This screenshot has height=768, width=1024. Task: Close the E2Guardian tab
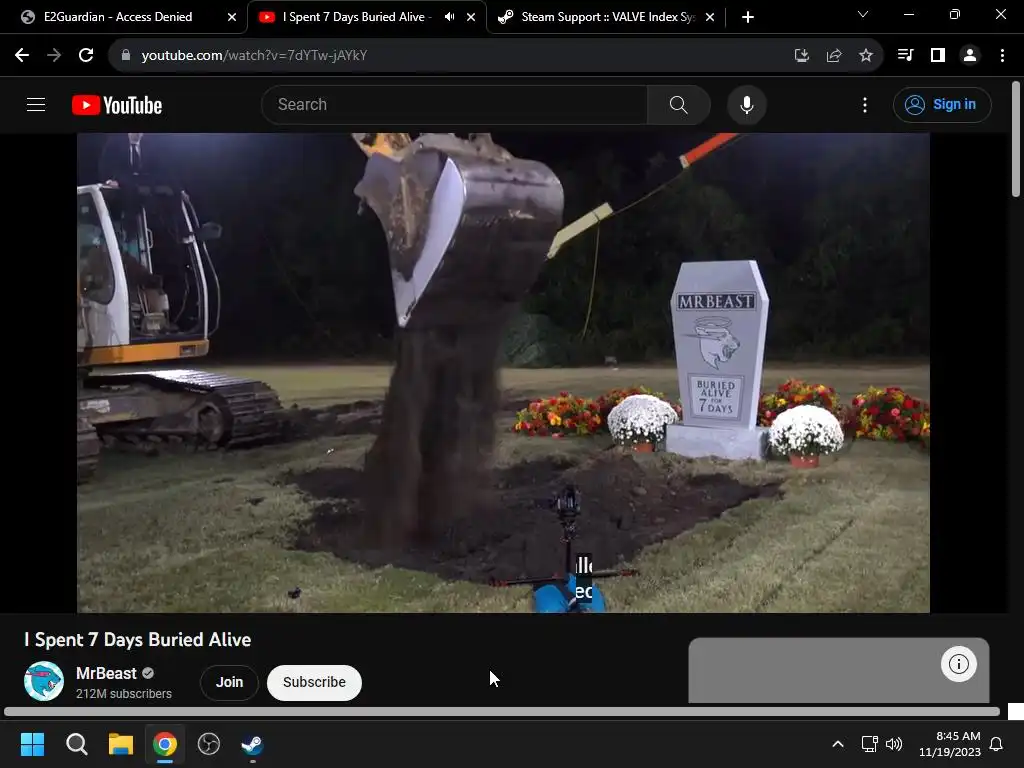232,17
